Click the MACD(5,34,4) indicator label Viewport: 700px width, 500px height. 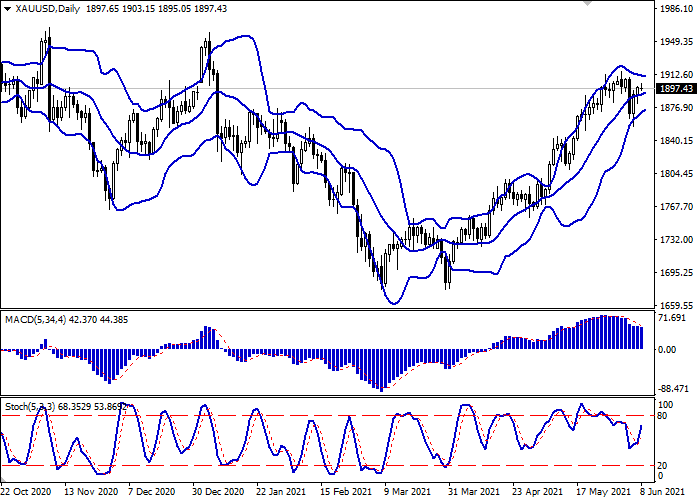(35, 320)
